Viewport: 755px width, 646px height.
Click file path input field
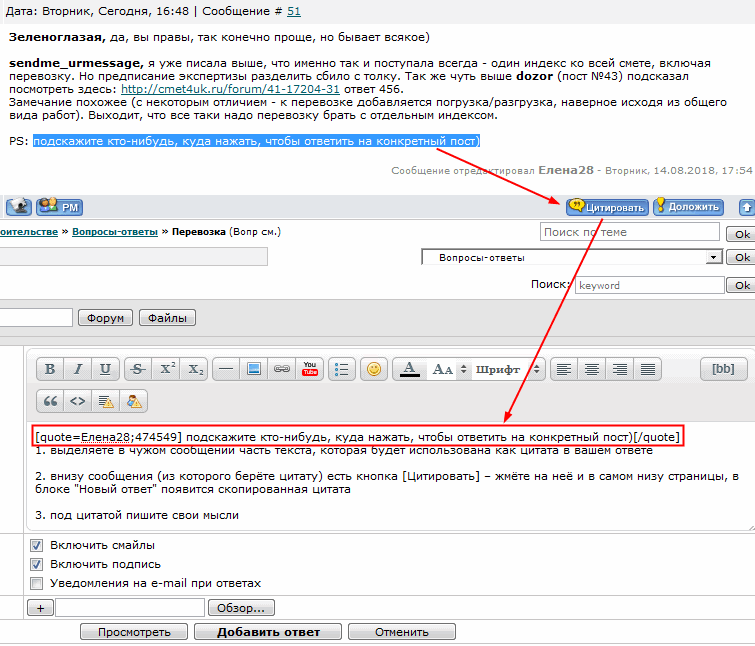click(x=130, y=608)
